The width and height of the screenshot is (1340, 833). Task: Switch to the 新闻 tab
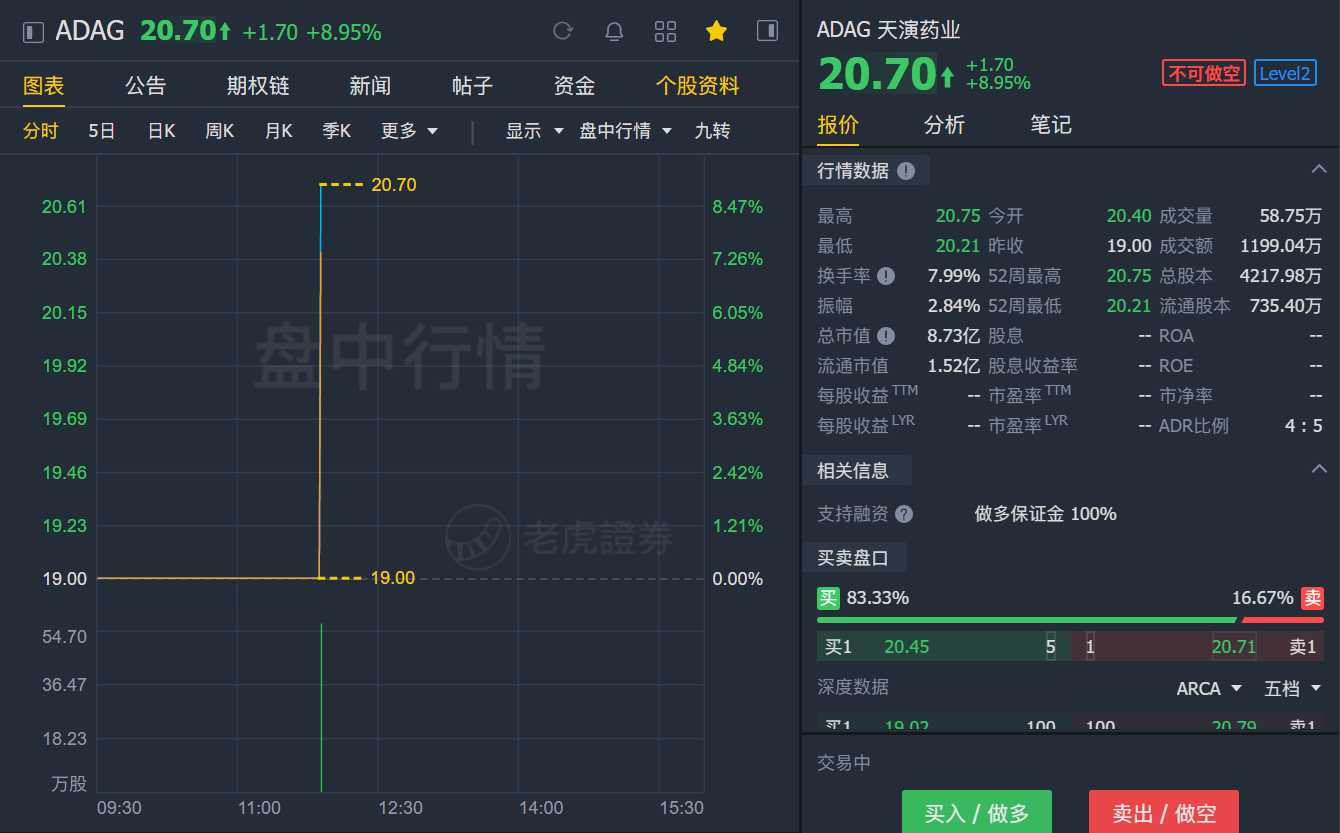(x=370, y=86)
